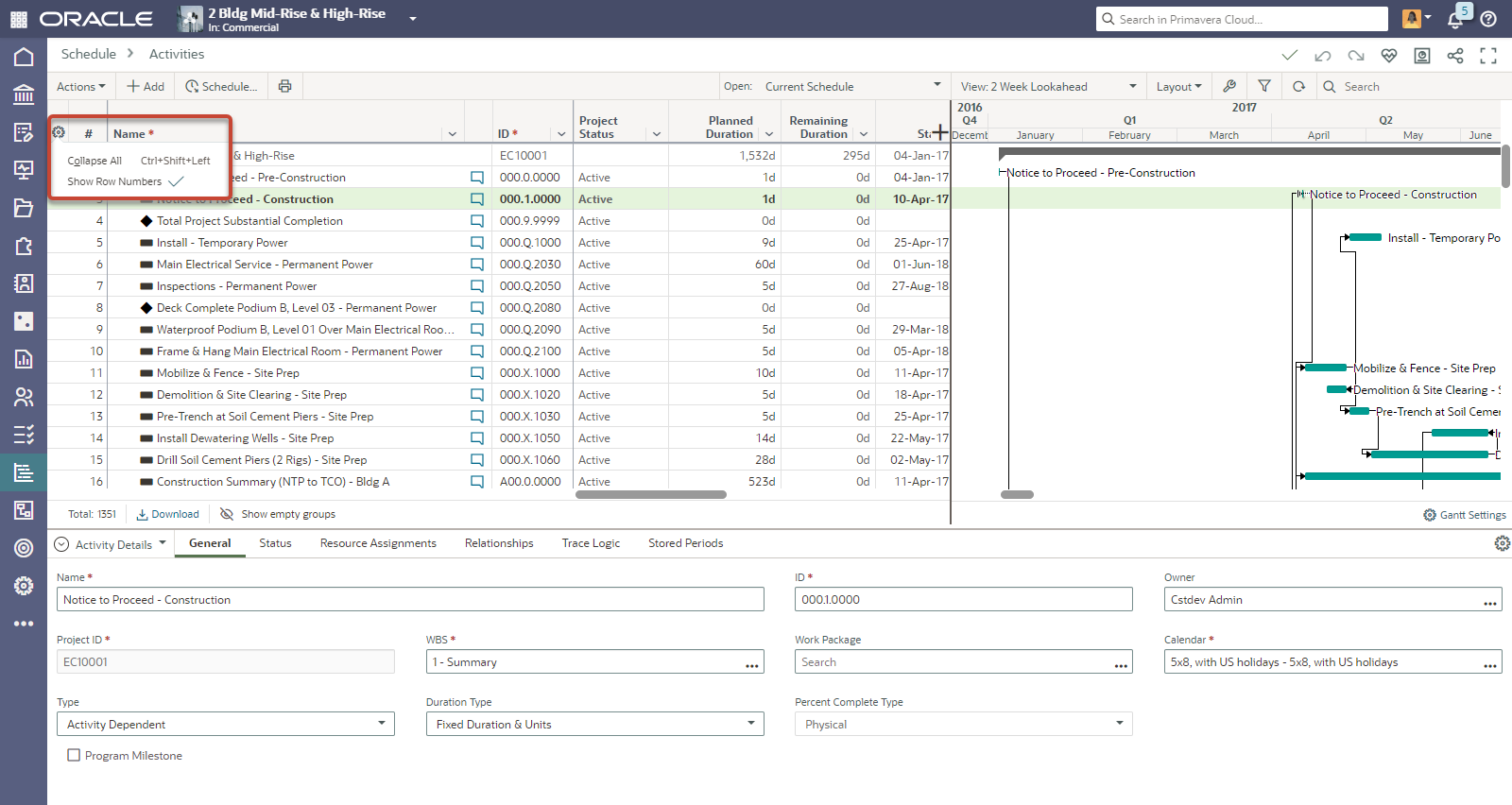The width and height of the screenshot is (1512, 805).
Task: Switch to the Relationships tab
Action: [x=499, y=543]
